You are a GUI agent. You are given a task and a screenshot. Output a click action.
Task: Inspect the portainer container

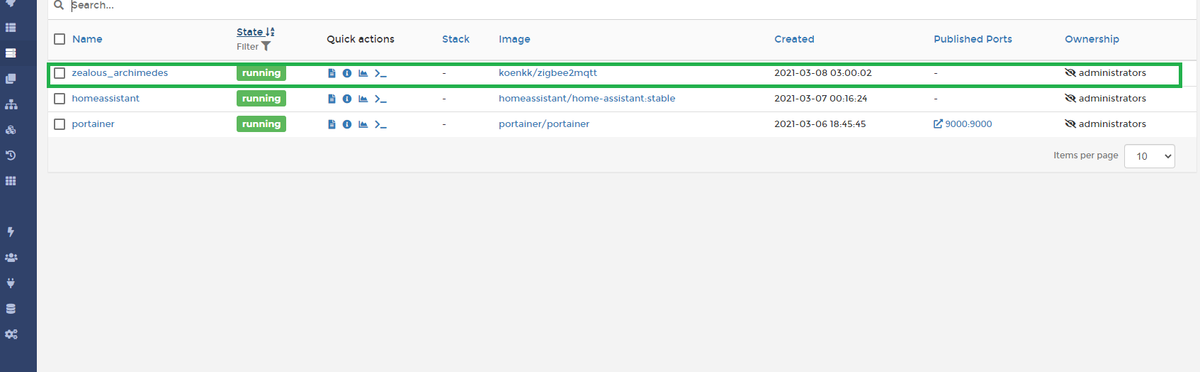pos(347,124)
